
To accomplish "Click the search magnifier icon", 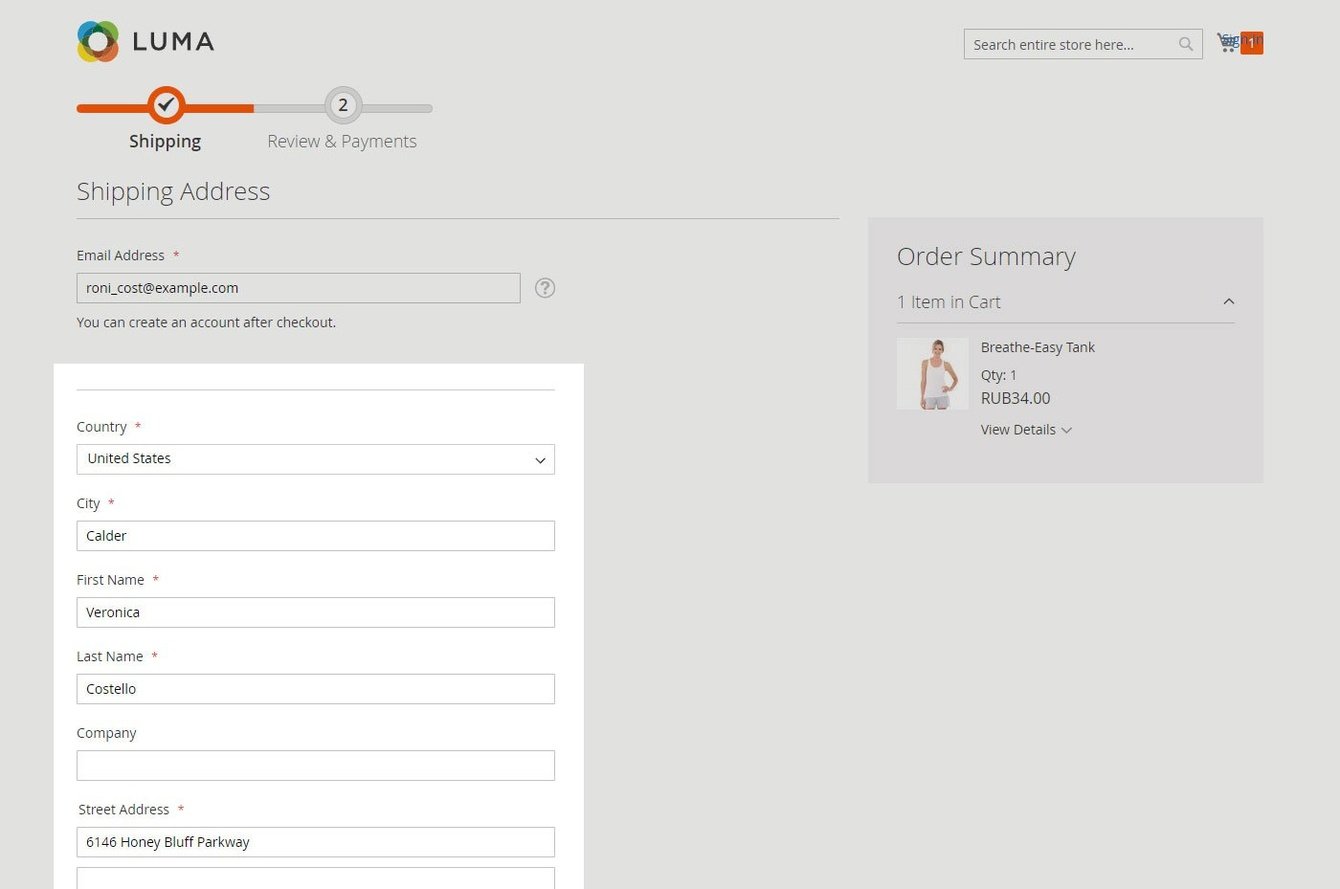I will [x=1186, y=44].
